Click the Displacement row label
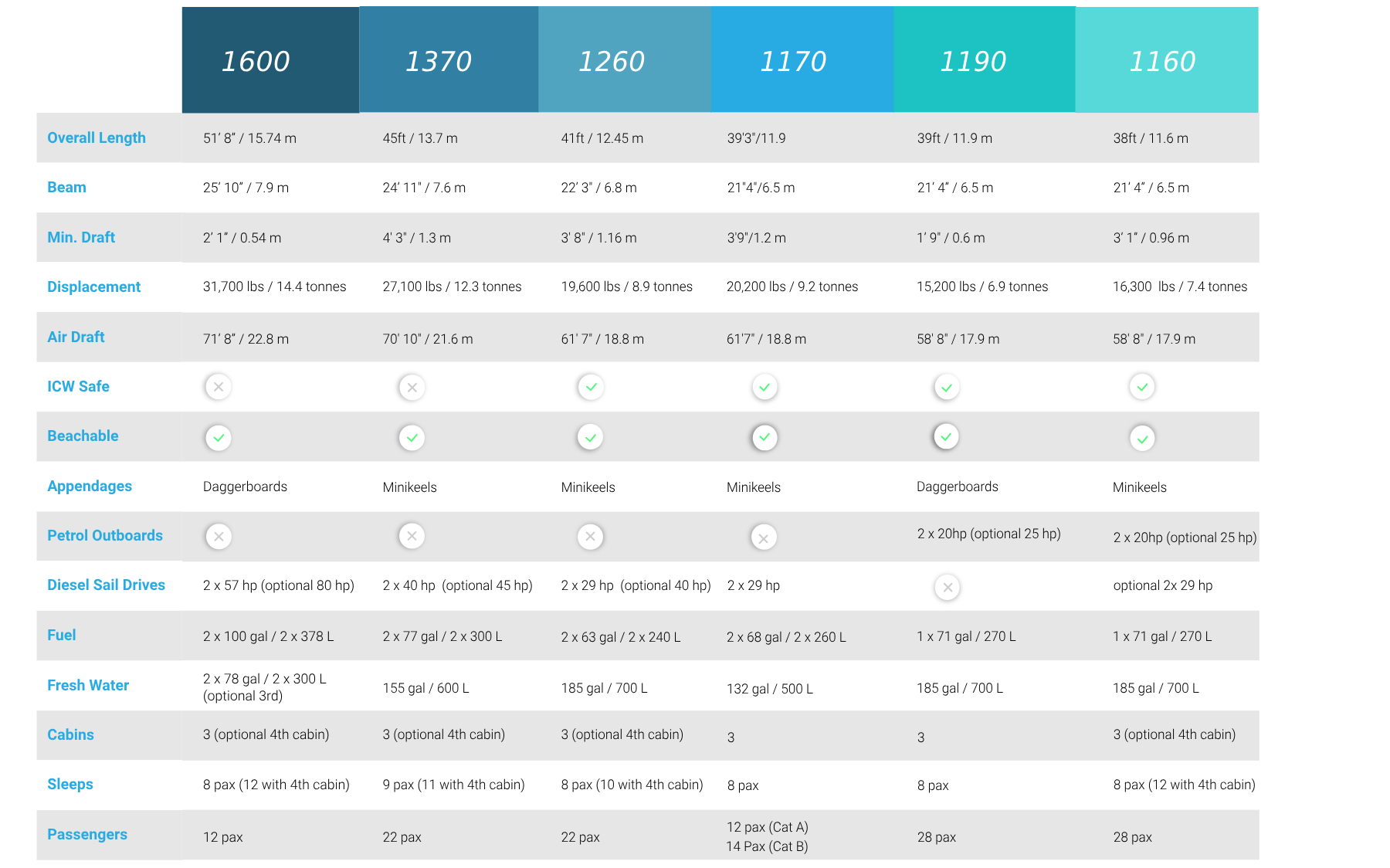The width and height of the screenshot is (1390, 868). point(93,287)
